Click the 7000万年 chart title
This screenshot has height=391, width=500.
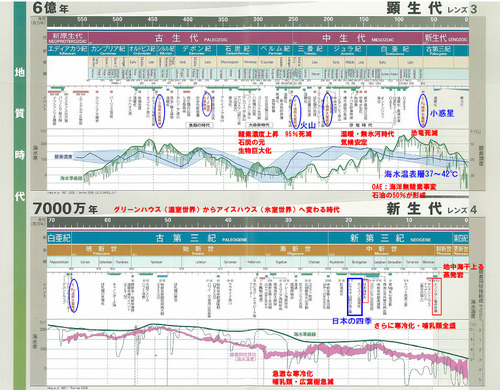click(x=65, y=209)
